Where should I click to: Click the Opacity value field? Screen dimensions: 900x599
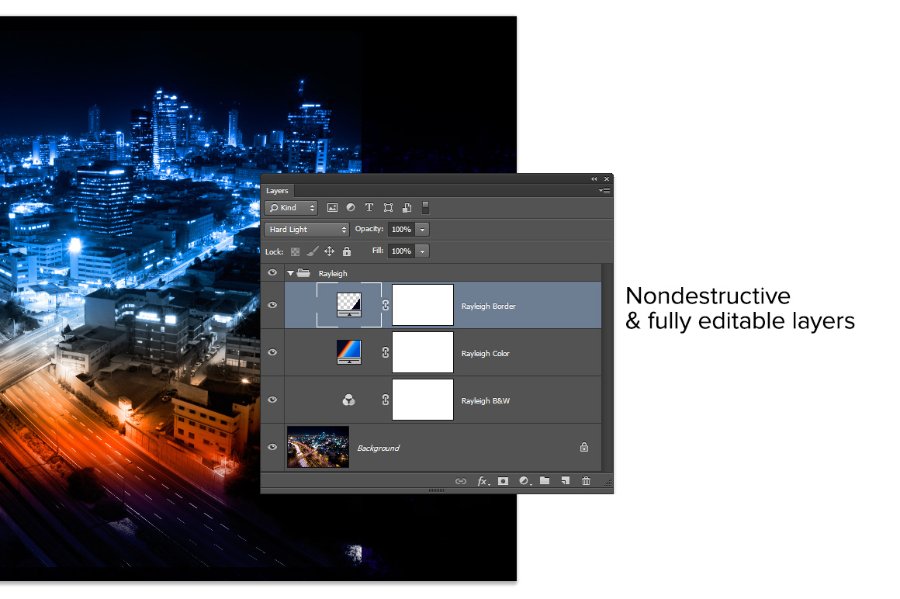(402, 230)
